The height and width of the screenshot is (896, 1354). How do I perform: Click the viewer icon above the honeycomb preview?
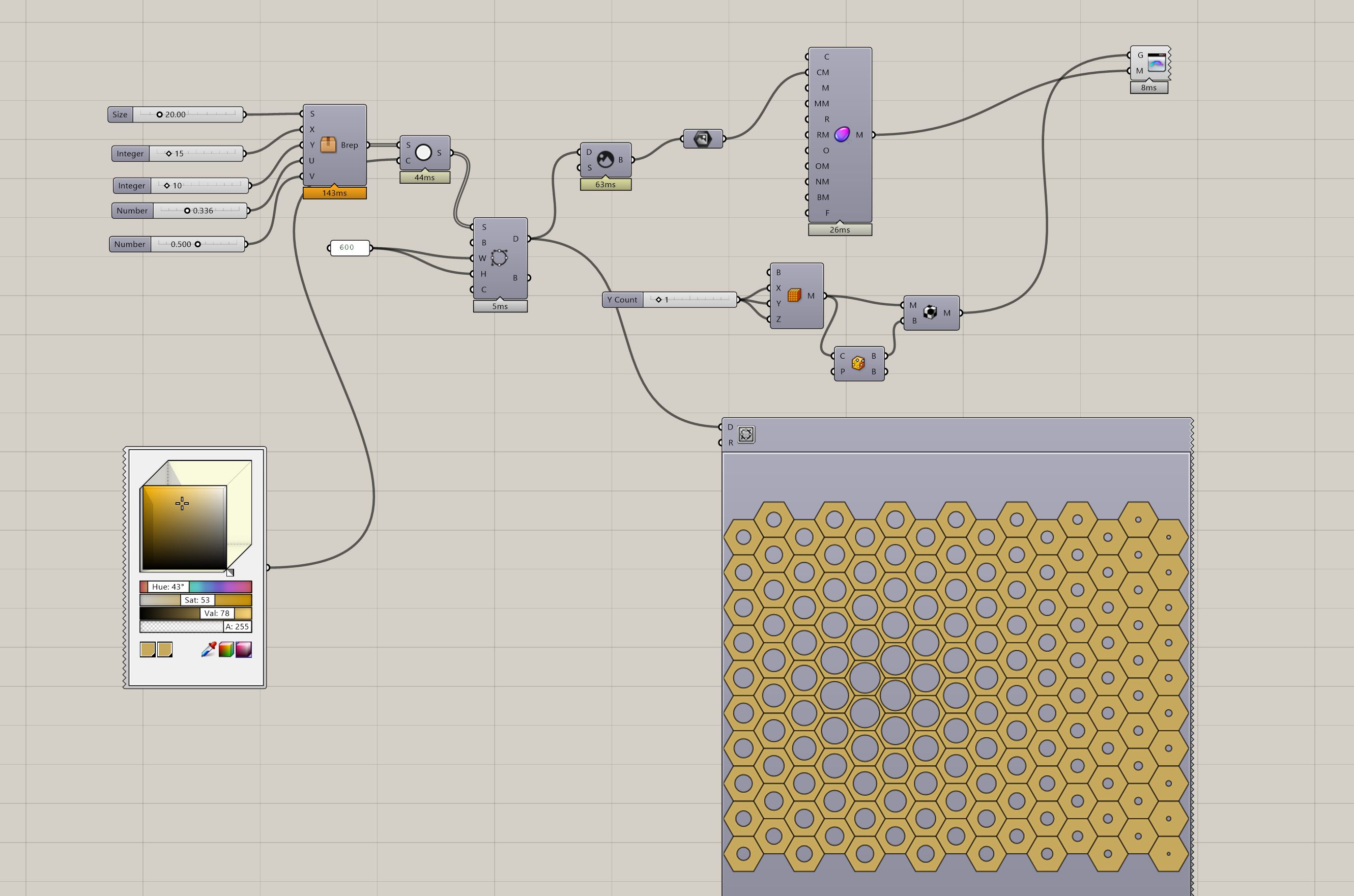[x=745, y=435]
